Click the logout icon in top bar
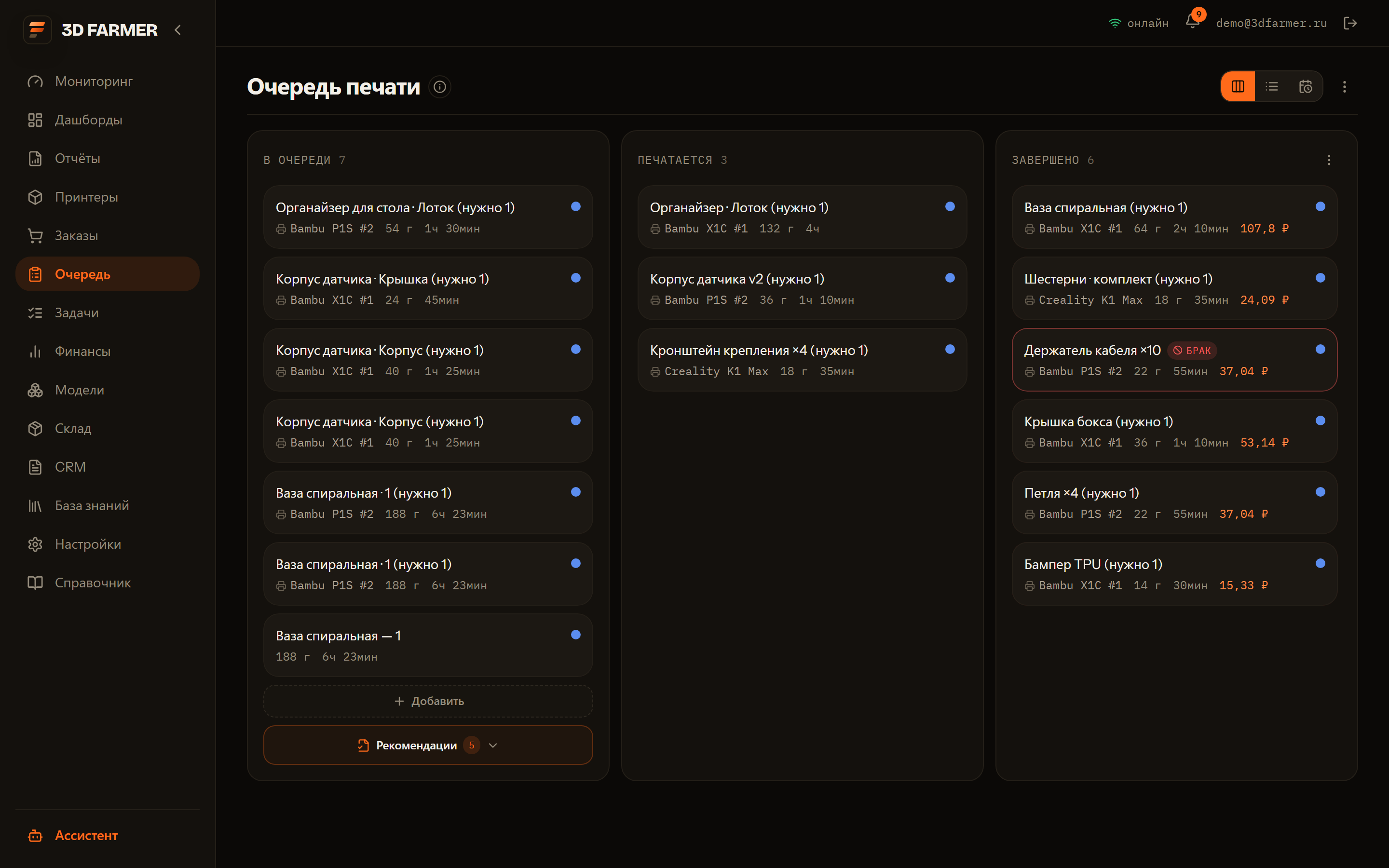Viewport: 1389px width, 868px height. click(1350, 23)
